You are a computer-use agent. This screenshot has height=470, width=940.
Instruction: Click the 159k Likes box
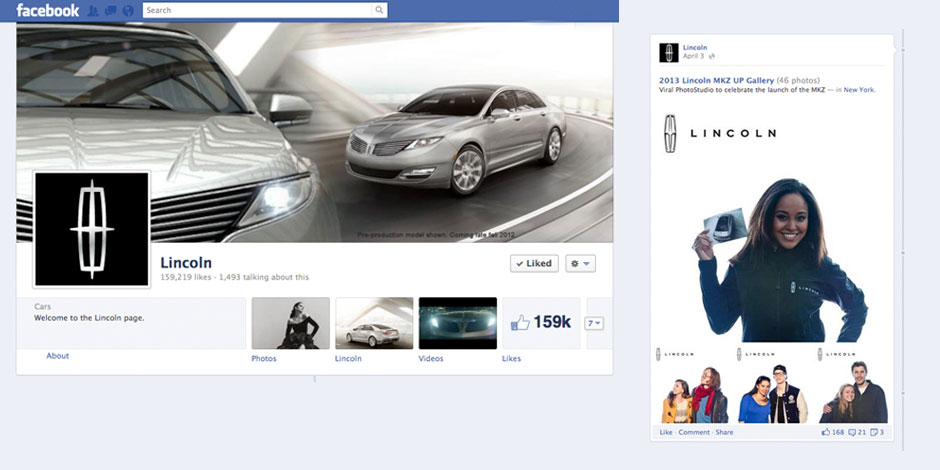541,323
